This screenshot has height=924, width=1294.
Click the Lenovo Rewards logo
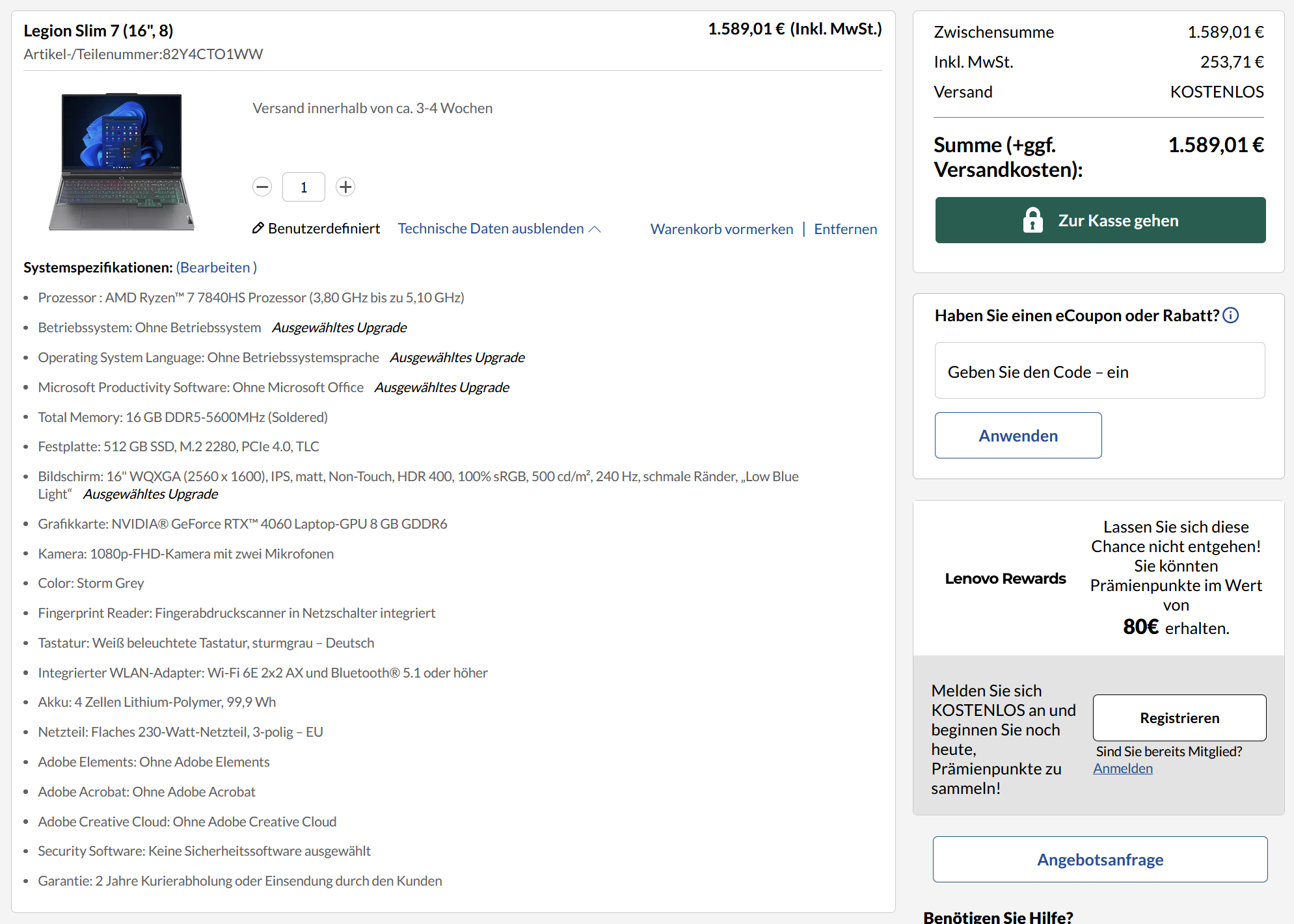pos(1005,577)
